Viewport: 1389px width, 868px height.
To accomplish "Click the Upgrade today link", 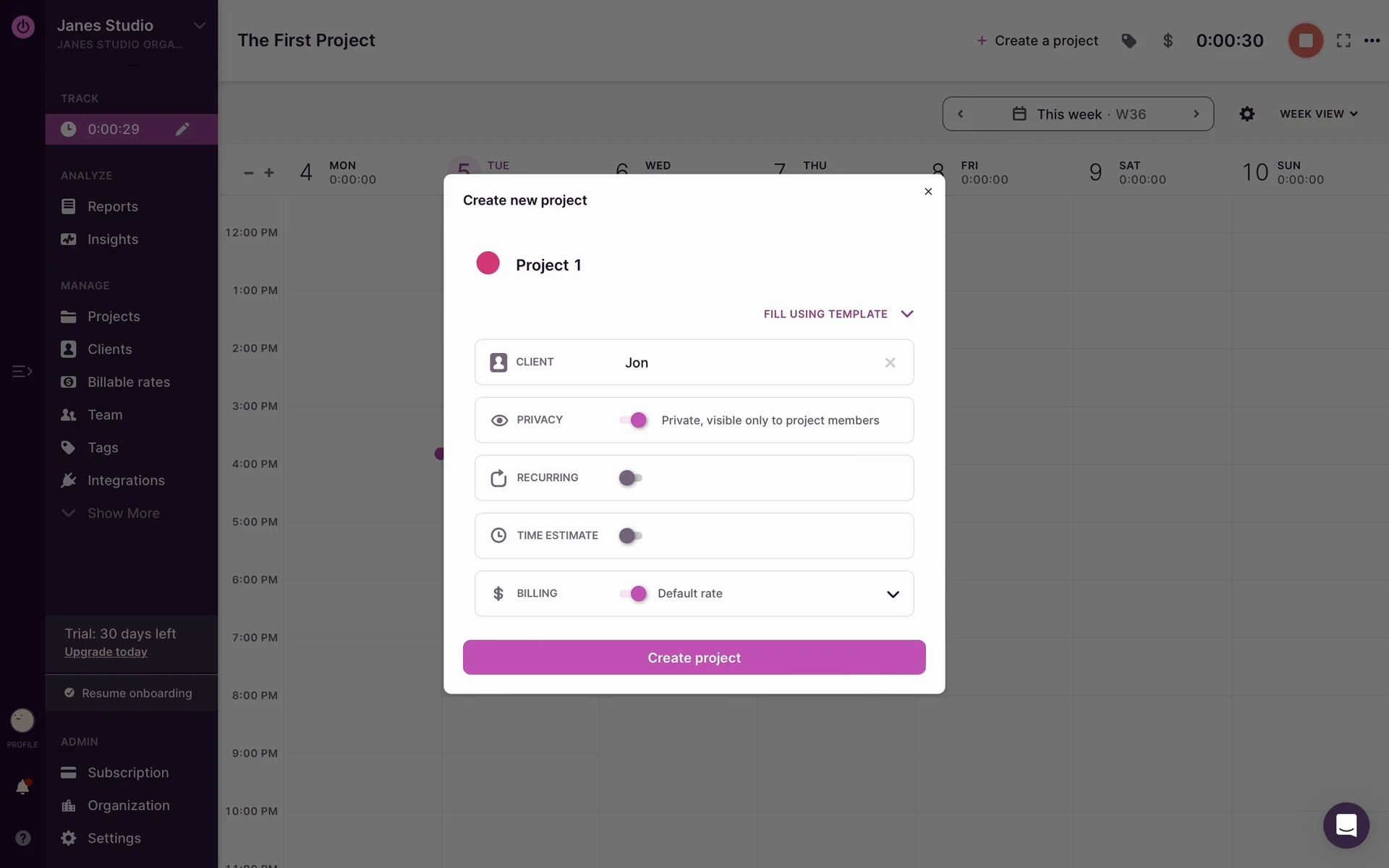I will point(106,652).
